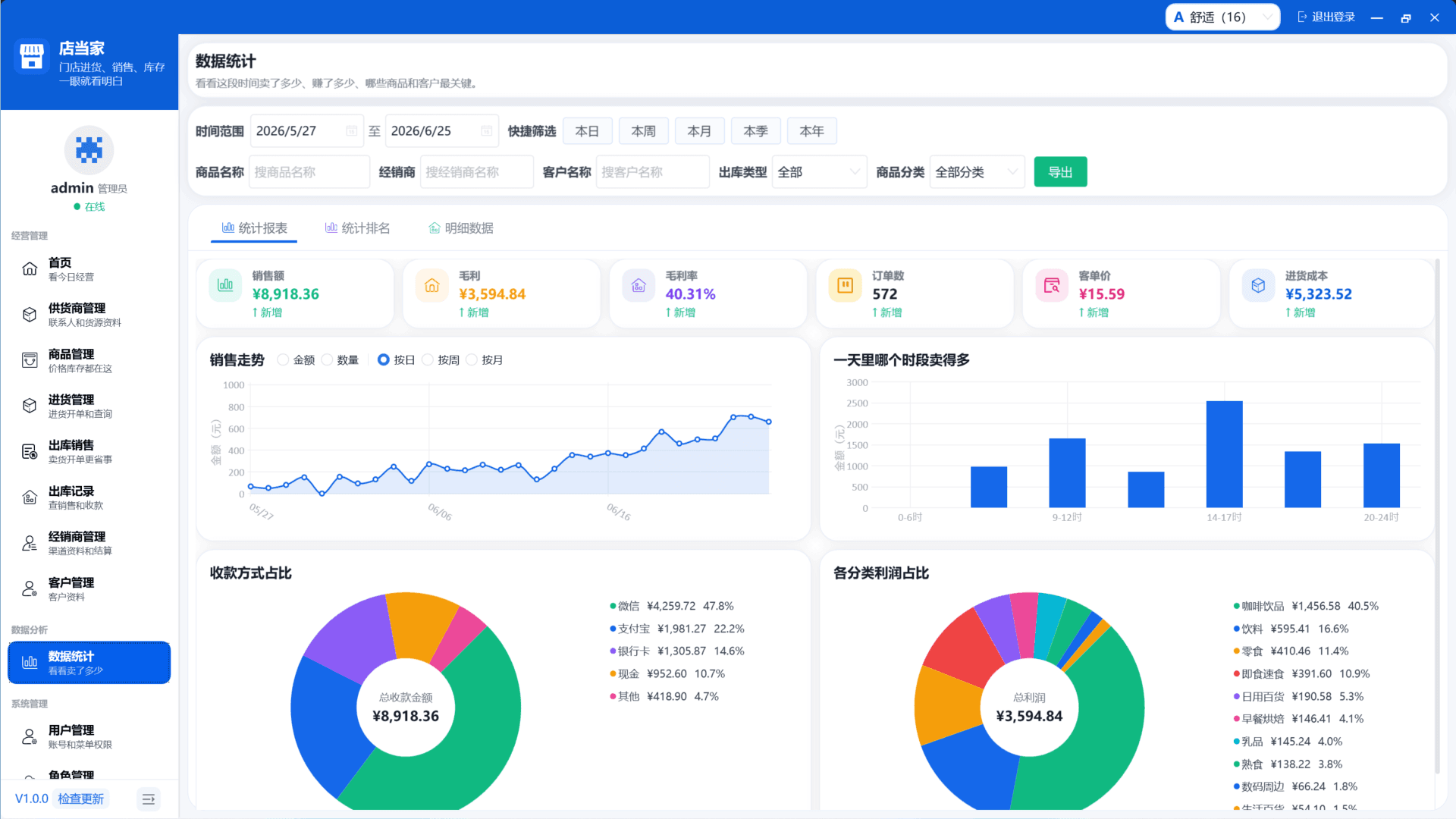Filter by 本月 quick button
Screen dimensions: 1456x819
(699, 131)
